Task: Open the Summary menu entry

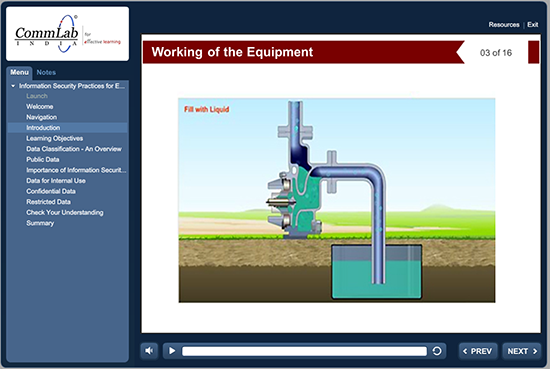Action: (x=40, y=223)
